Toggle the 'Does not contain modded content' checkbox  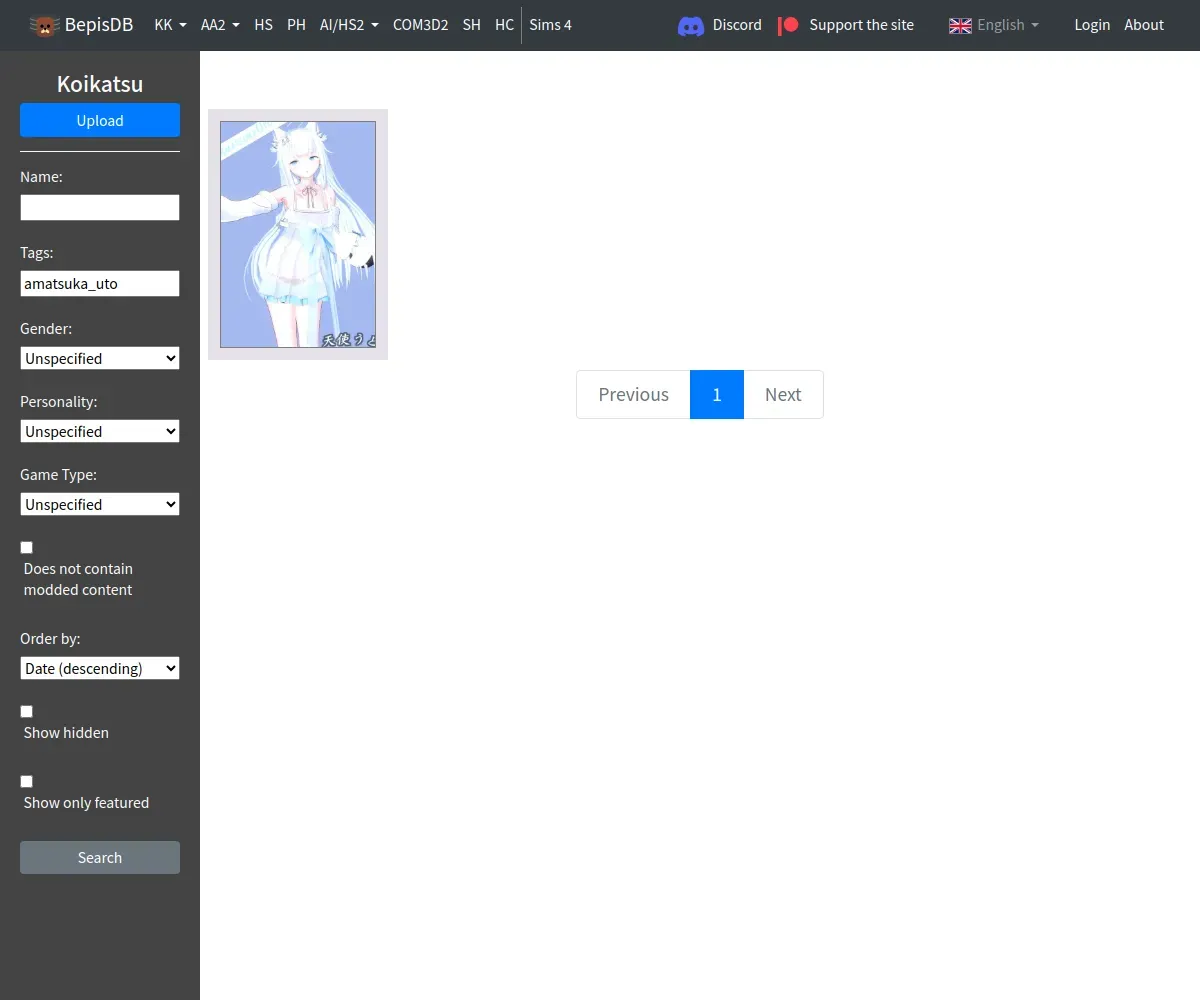coord(27,547)
